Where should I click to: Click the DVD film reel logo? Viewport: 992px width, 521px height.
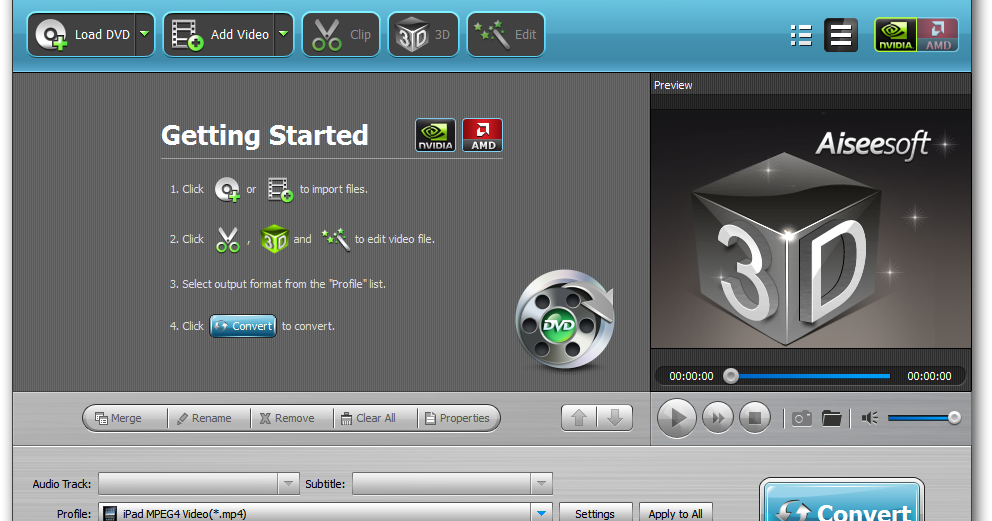click(564, 319)
